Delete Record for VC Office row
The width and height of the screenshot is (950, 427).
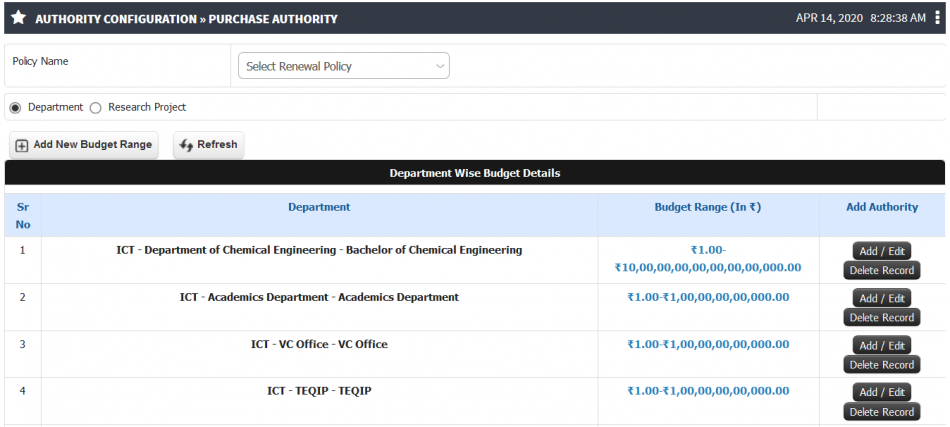pos(882,365)
